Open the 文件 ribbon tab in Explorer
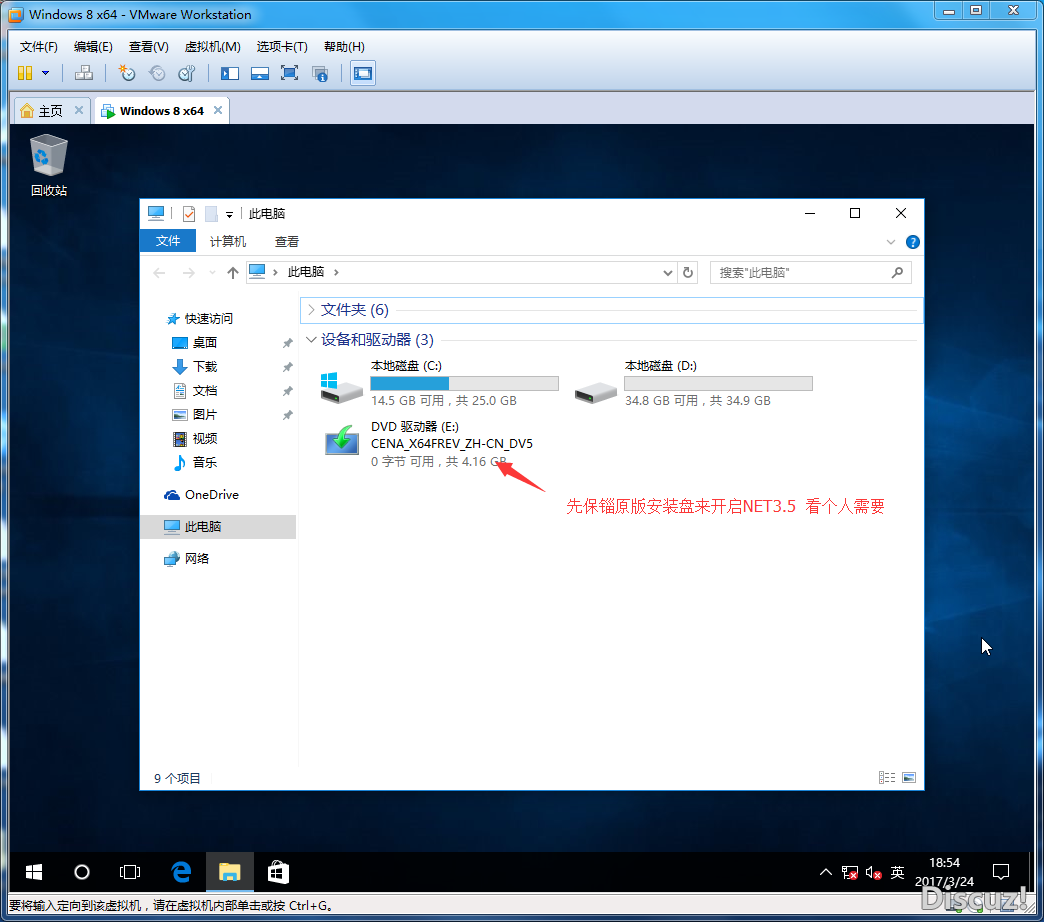Viewport: 1044px width, 922px height. pos(168,241)
